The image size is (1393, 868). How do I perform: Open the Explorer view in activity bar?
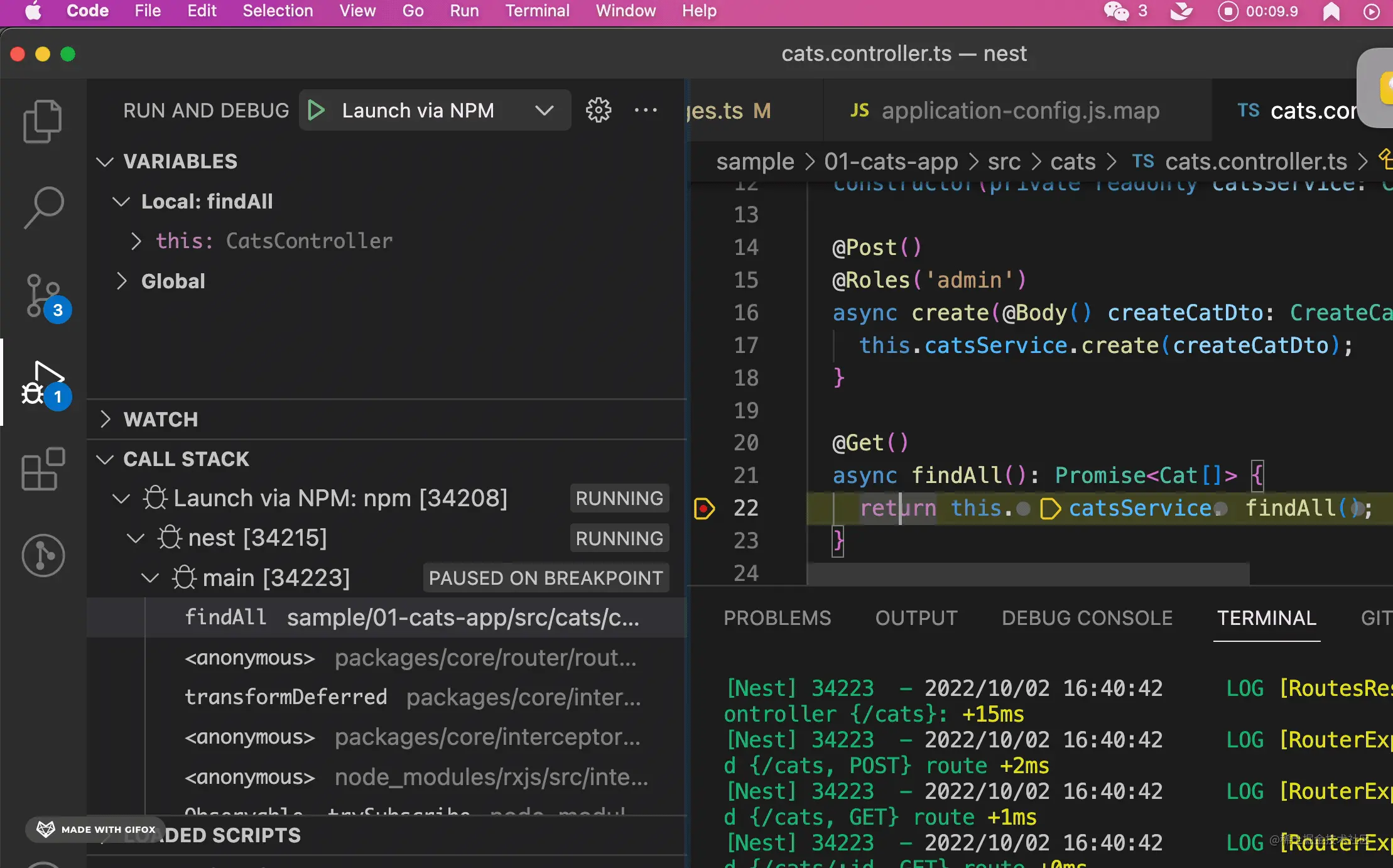(x=42, y=121)
